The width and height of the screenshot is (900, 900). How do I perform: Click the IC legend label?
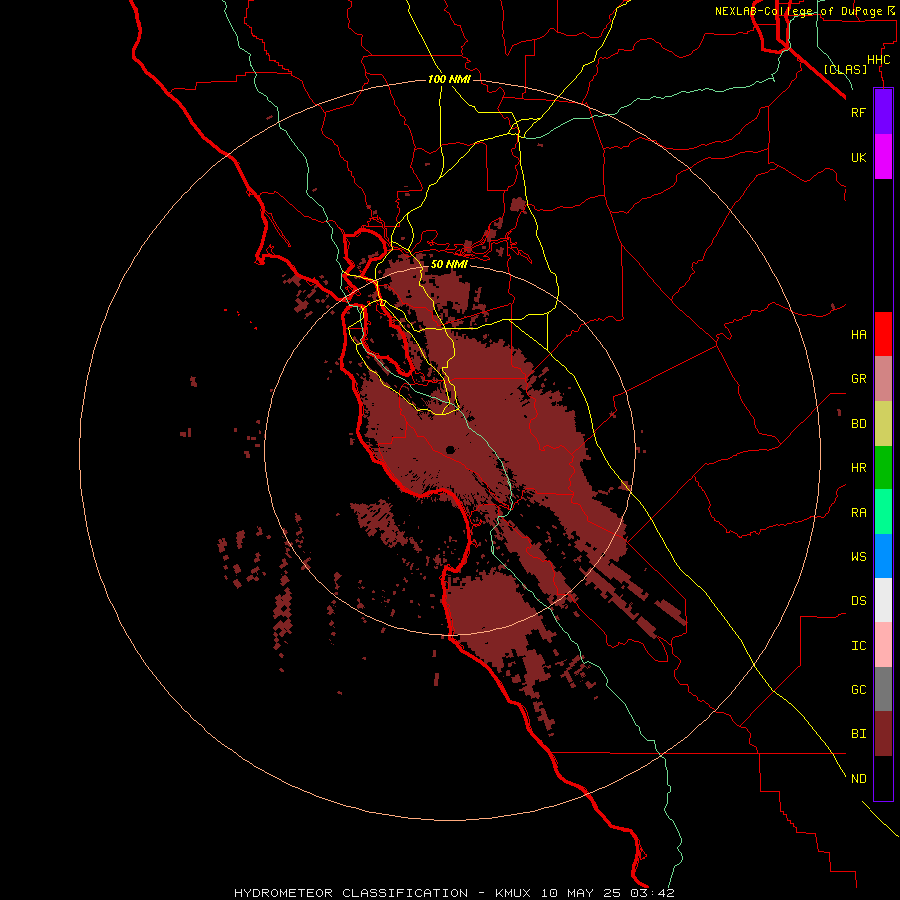[858, 646]
